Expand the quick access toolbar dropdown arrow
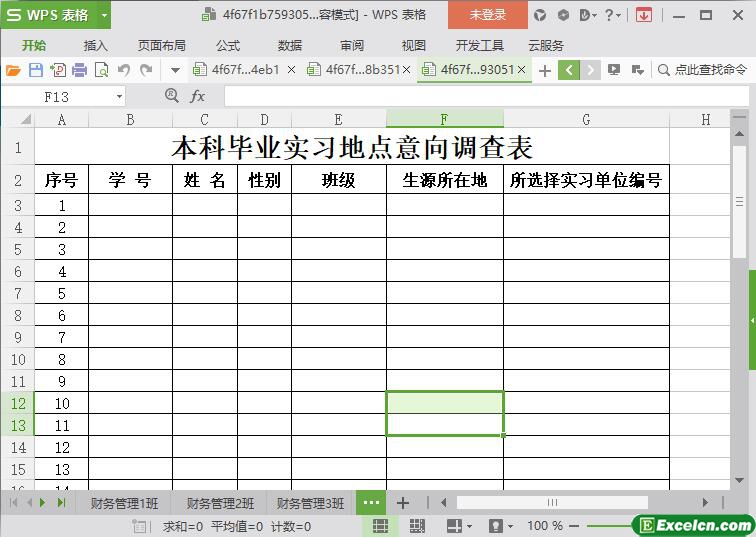 pos(176,71)
